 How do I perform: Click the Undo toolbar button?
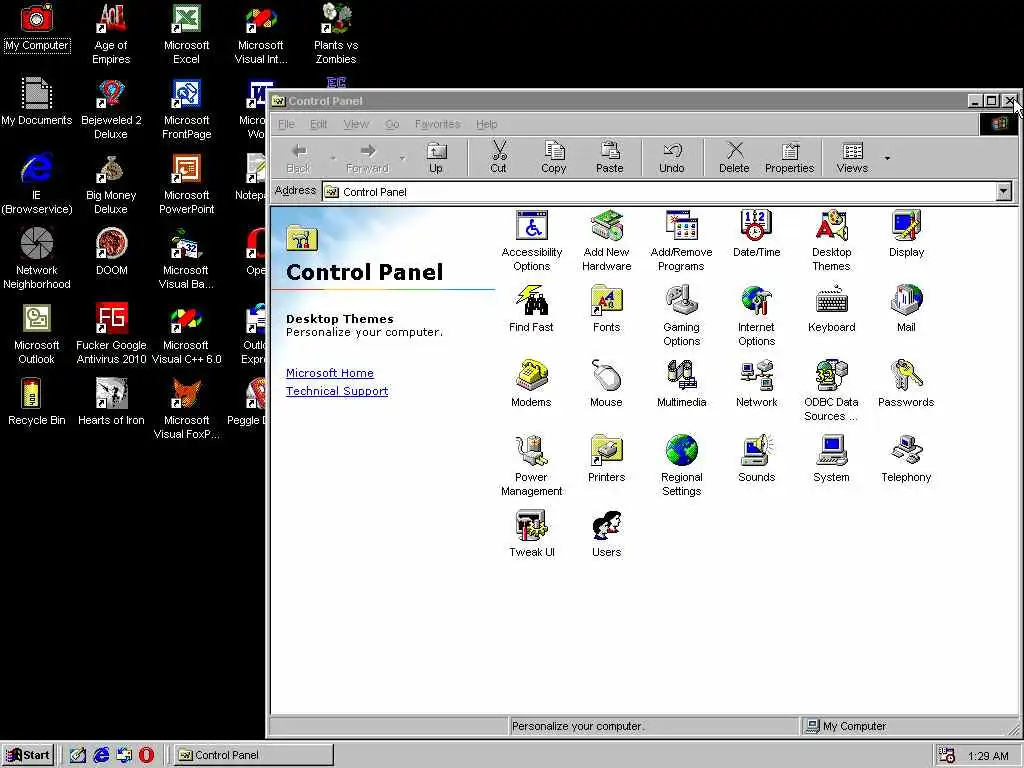point(671,158)
